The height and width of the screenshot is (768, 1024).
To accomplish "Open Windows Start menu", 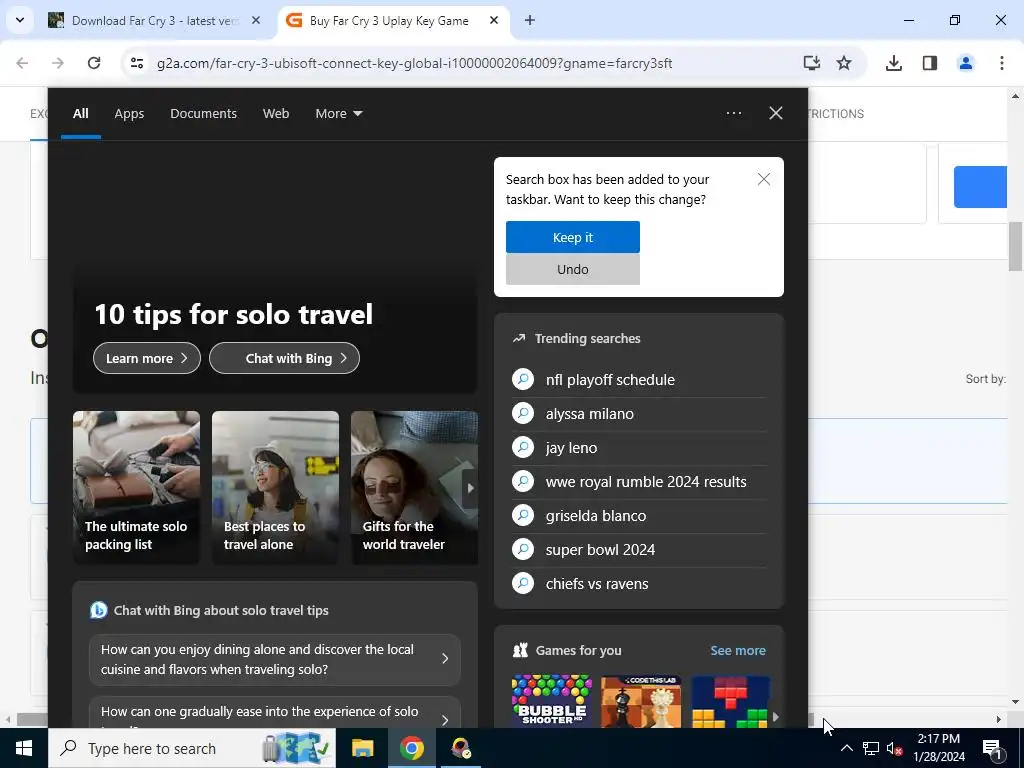I will pyautogui.click(x=24, y=748).
